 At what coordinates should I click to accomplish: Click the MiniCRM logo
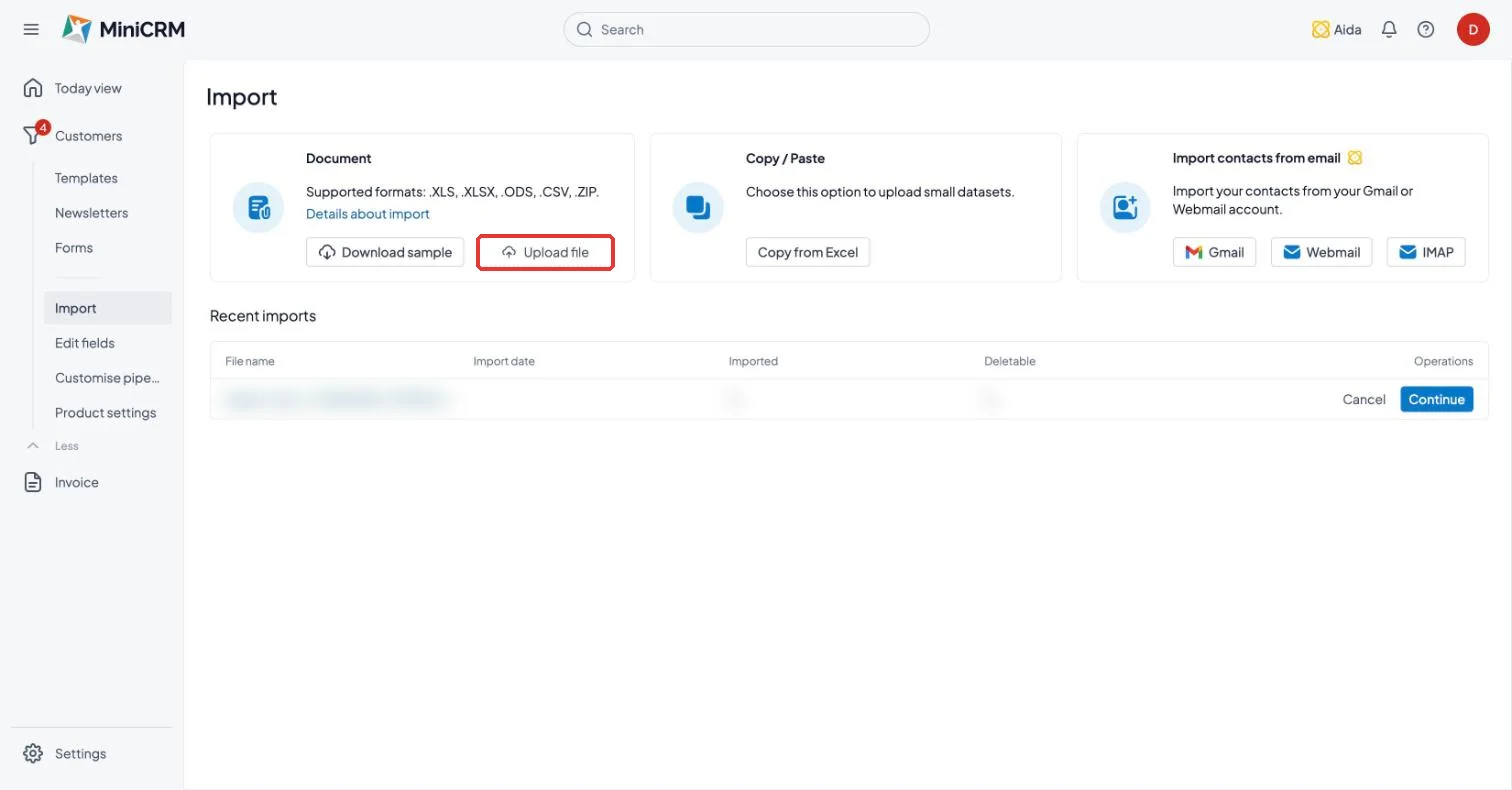(123, 29)
